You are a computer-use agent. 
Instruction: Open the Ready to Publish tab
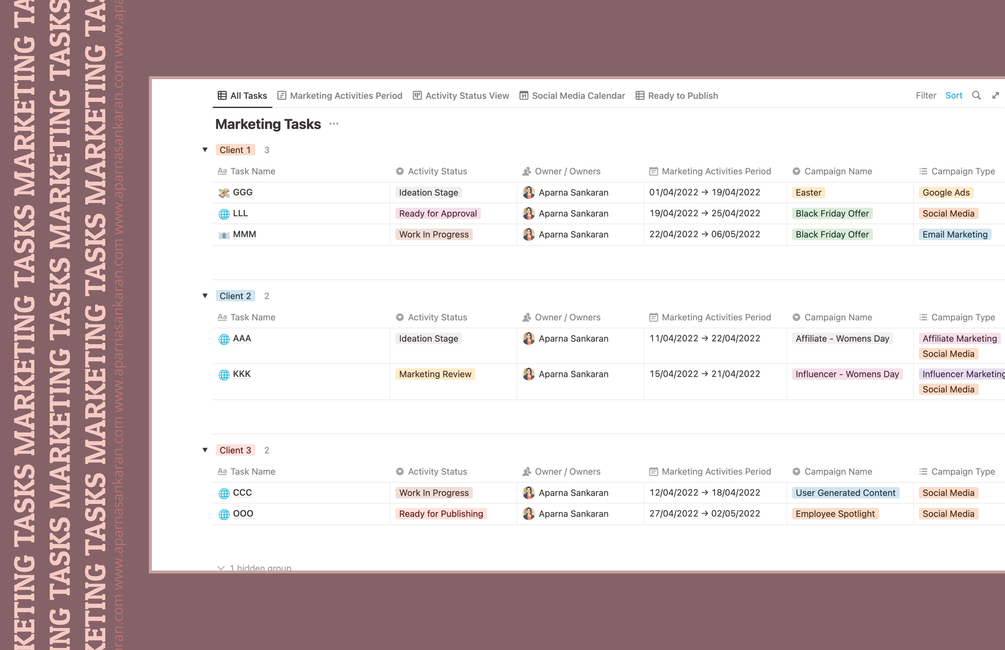677,96
